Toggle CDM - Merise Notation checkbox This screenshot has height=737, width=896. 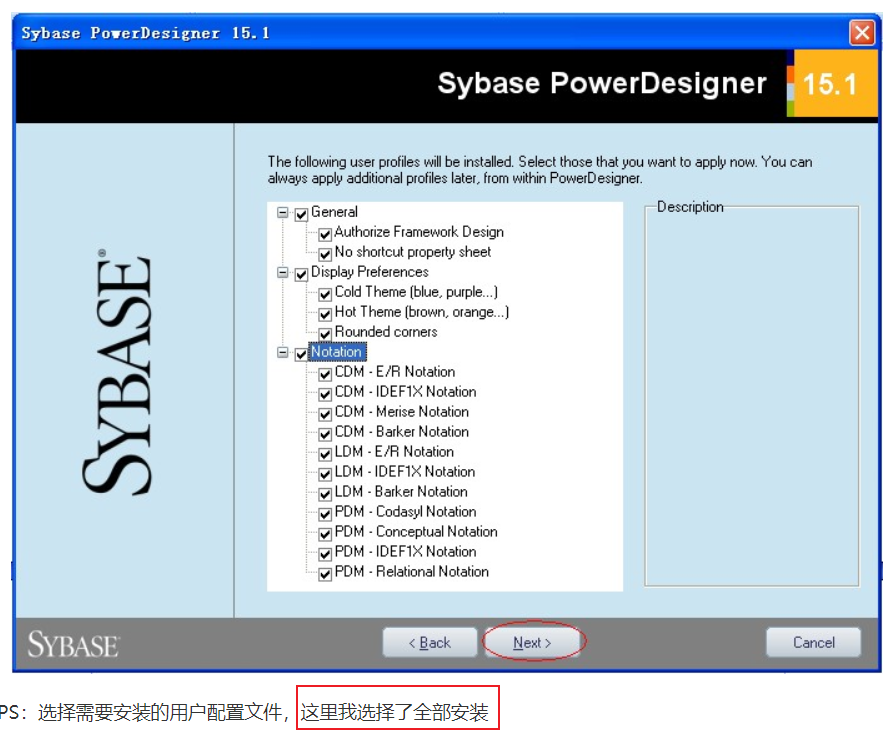tap(325, 414)
